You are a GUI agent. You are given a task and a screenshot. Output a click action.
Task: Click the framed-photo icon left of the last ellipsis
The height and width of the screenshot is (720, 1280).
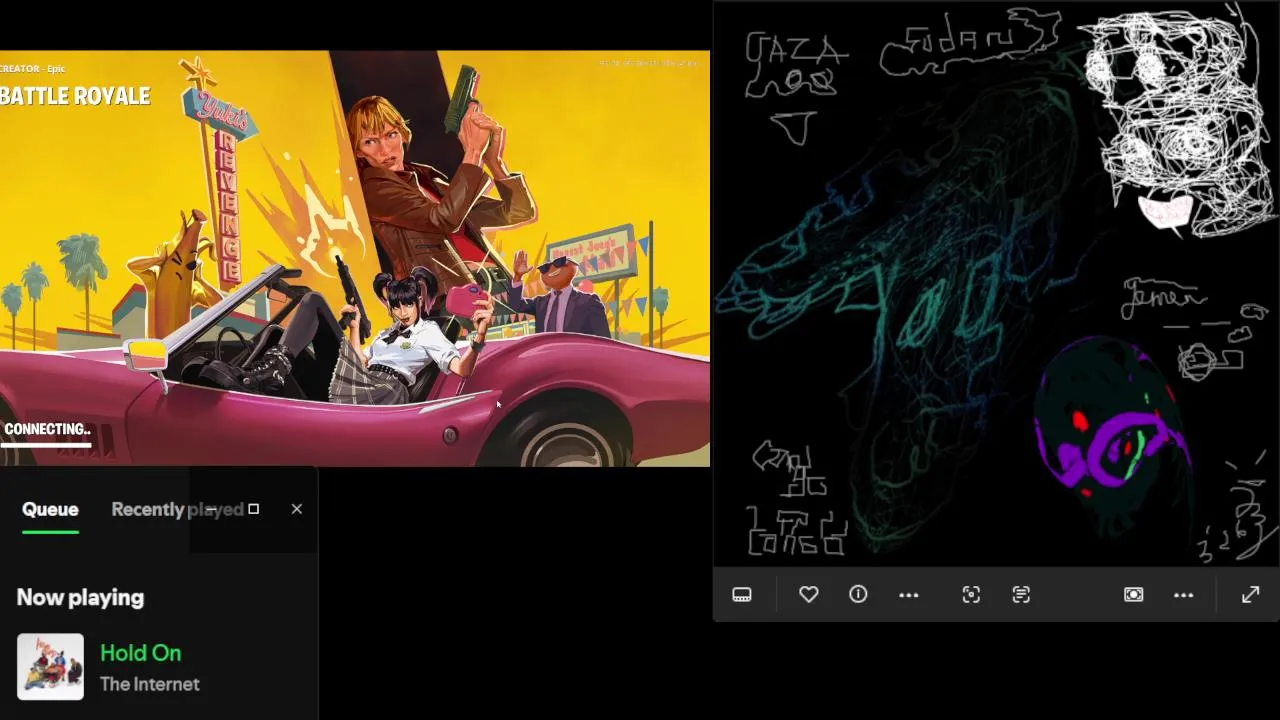pos(1133,595)
